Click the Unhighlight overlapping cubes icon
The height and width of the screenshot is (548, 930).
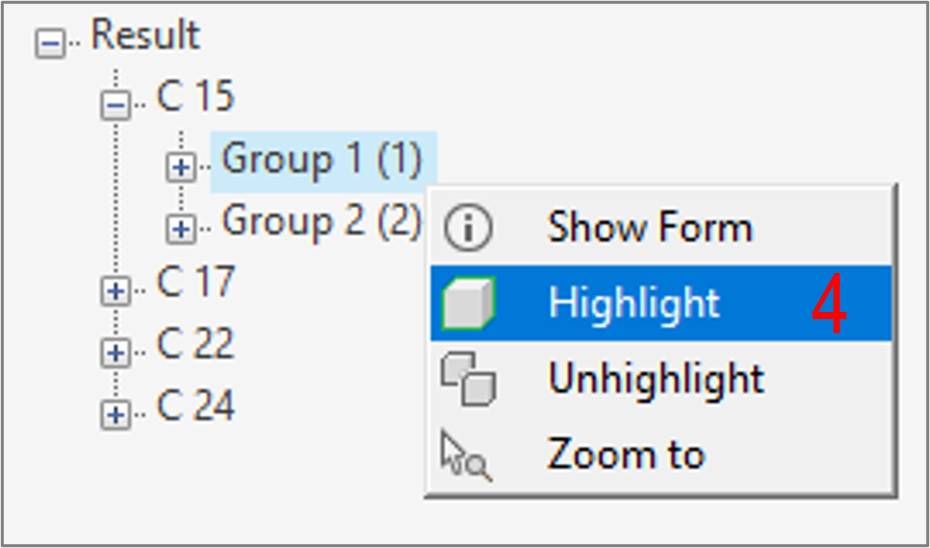point(468,378)
